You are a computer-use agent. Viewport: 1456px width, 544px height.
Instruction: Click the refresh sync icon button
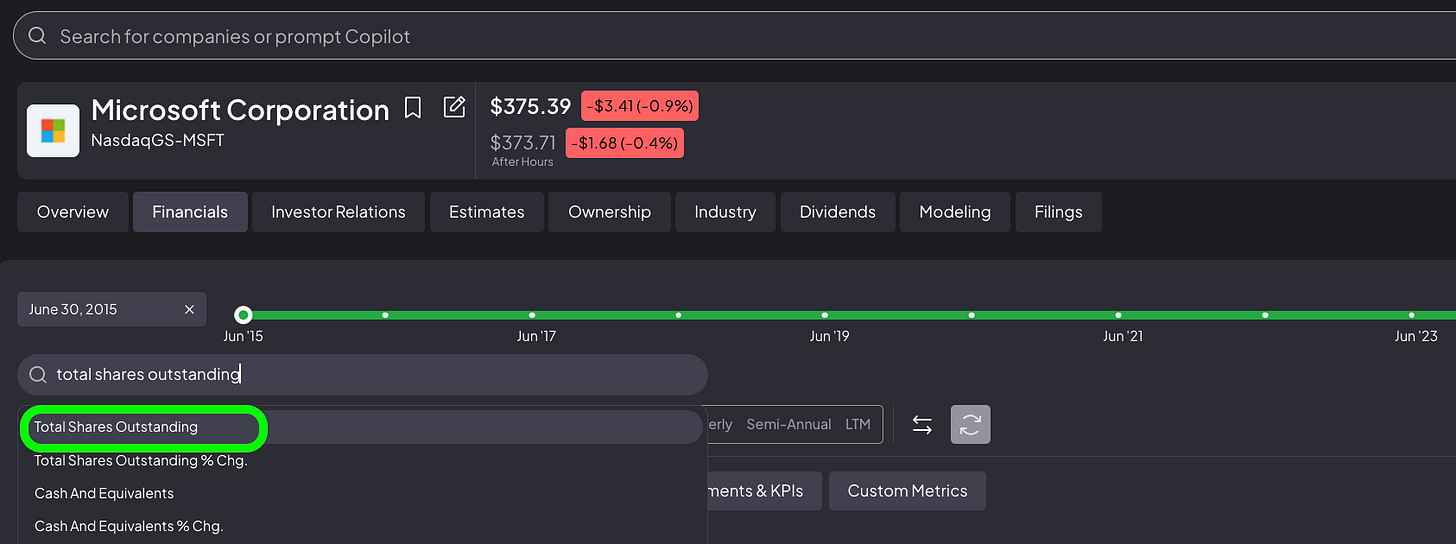pyautogui.click(x=970, y=425)
